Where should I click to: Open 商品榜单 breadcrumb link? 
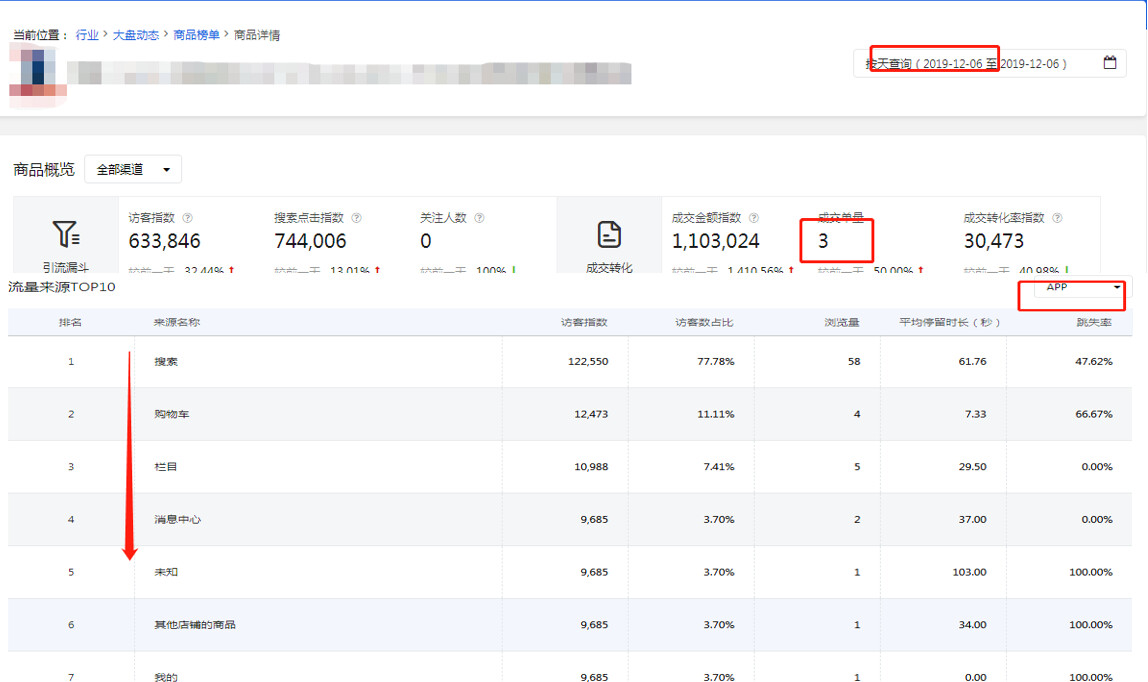coord(196,35)
